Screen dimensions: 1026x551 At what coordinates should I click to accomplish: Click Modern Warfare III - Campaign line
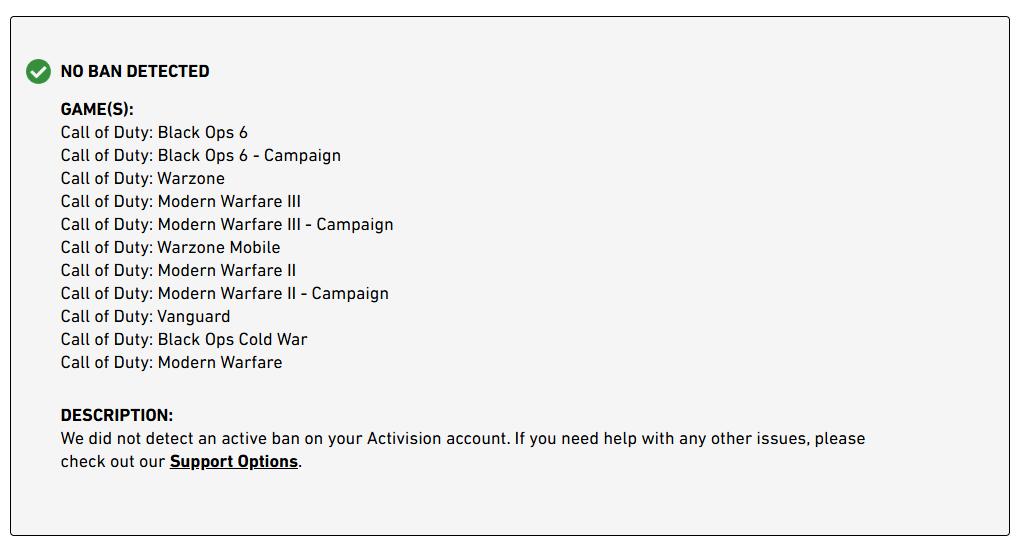pyautogui.click(x=227, y=225)
